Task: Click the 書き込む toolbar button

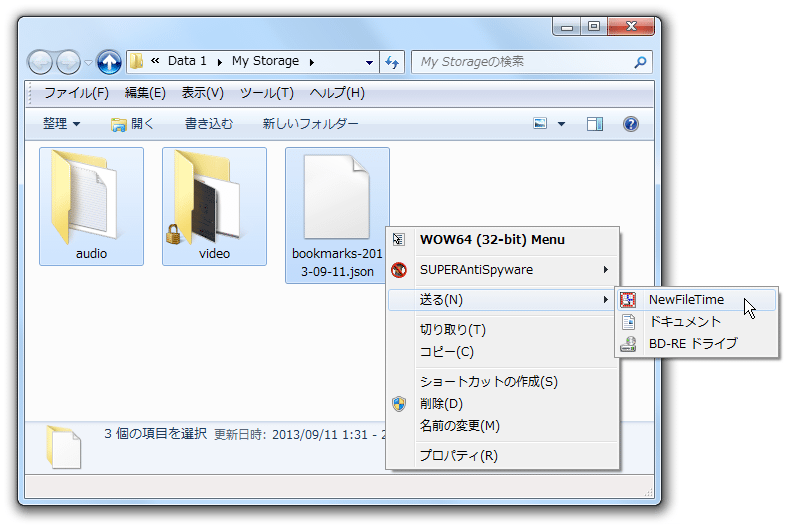Action: tap(209, 124)
